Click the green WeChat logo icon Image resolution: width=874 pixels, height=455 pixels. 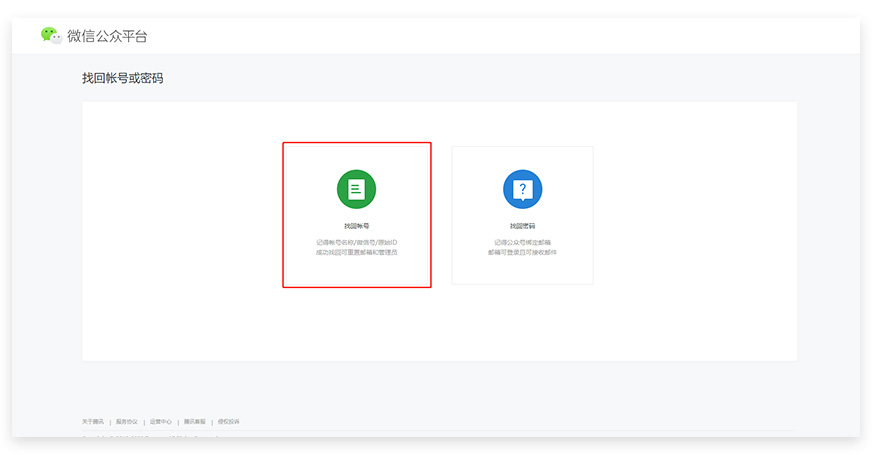point(50,35)
